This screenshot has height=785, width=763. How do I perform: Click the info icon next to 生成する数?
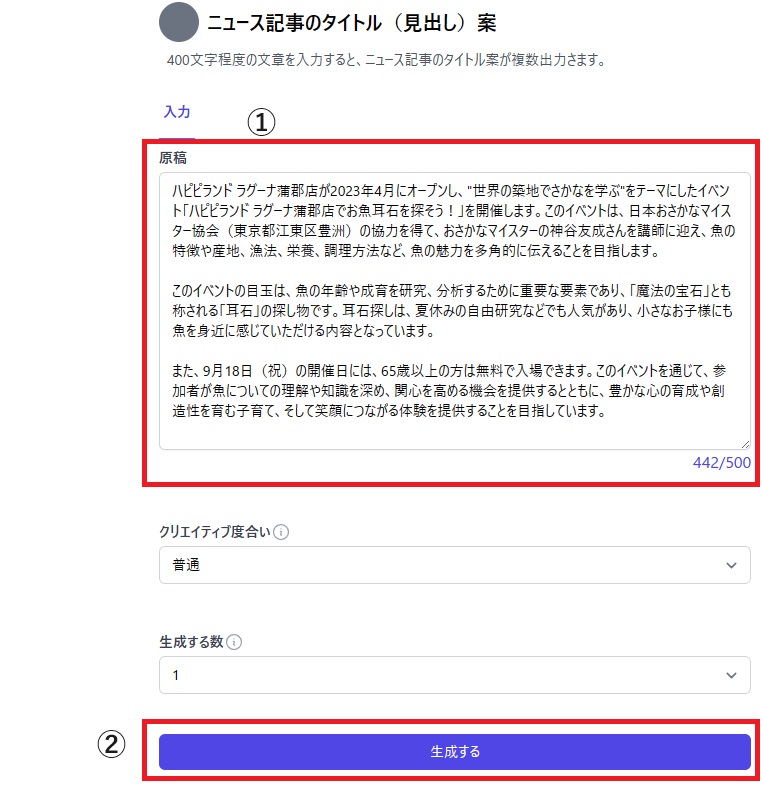[234, 642]
